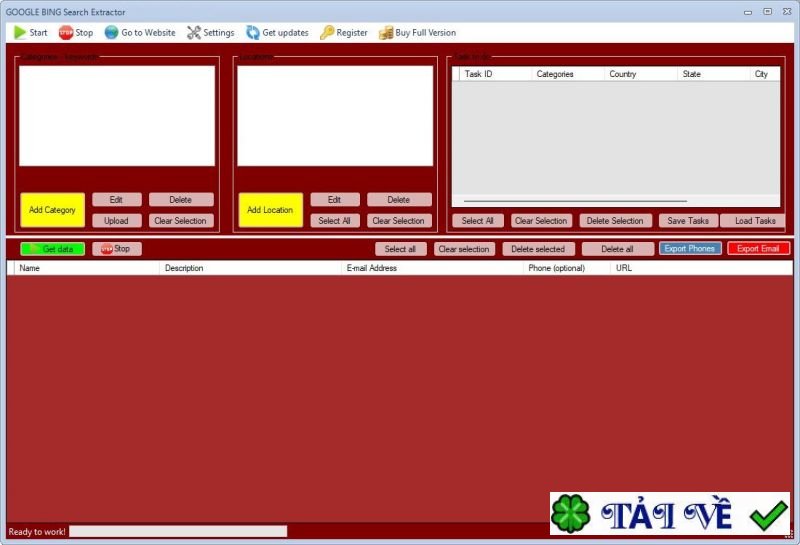
Task: Click Delete under the locations list
Action: point(399,200)
